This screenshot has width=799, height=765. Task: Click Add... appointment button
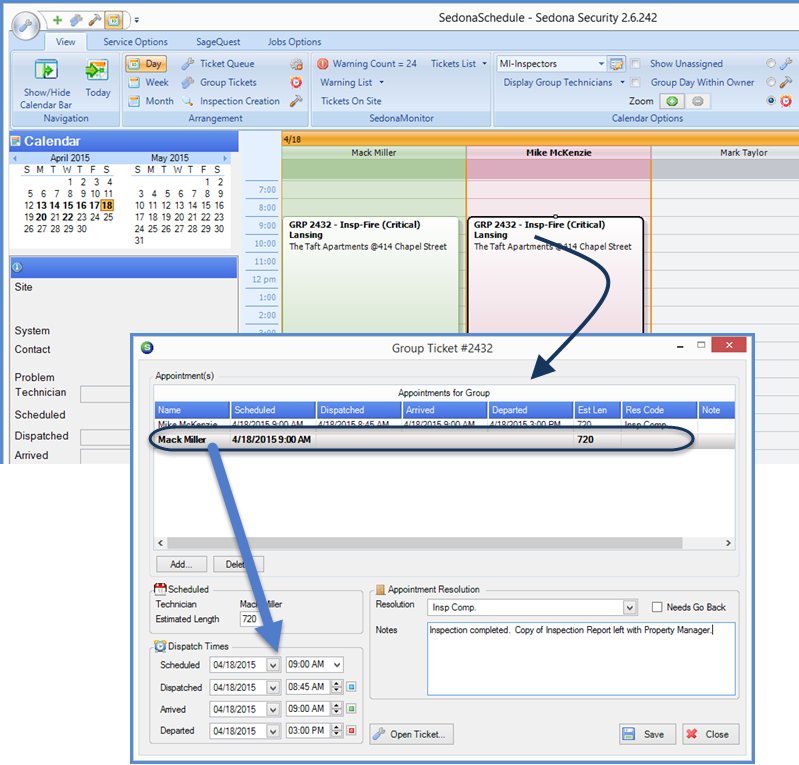[181, 564]
